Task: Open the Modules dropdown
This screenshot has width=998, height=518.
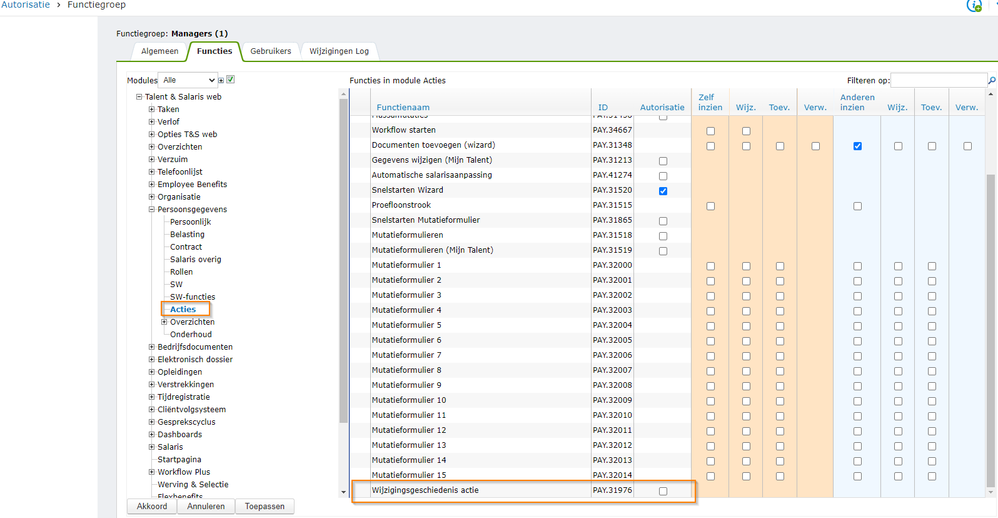Action: (x=189, y=80)
